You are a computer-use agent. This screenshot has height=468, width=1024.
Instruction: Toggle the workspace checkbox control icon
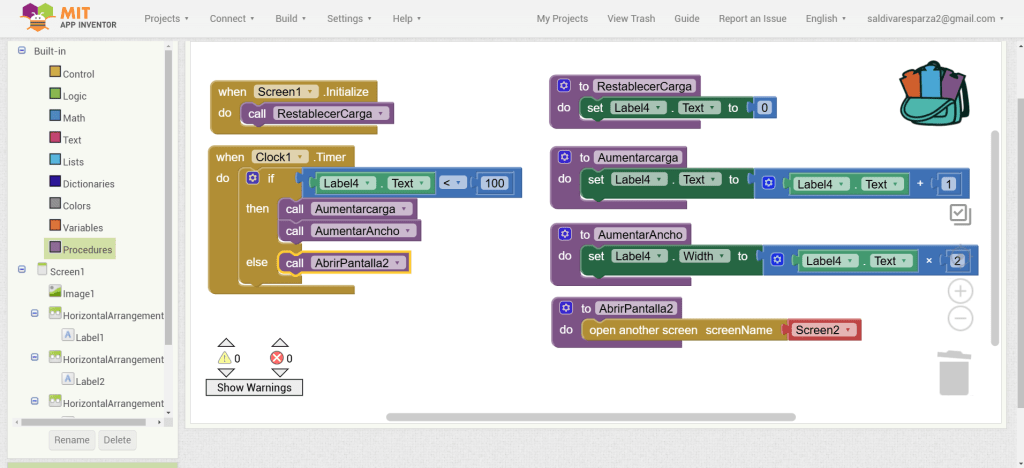(960, 213)
